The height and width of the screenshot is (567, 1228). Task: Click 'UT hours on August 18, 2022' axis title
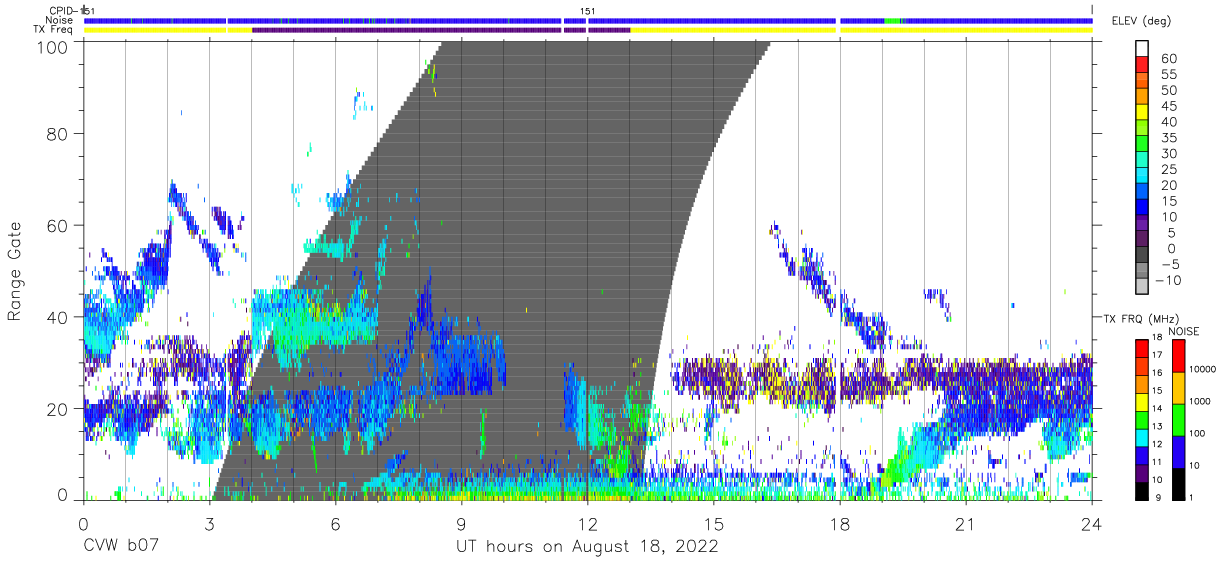tap(587, 547)
